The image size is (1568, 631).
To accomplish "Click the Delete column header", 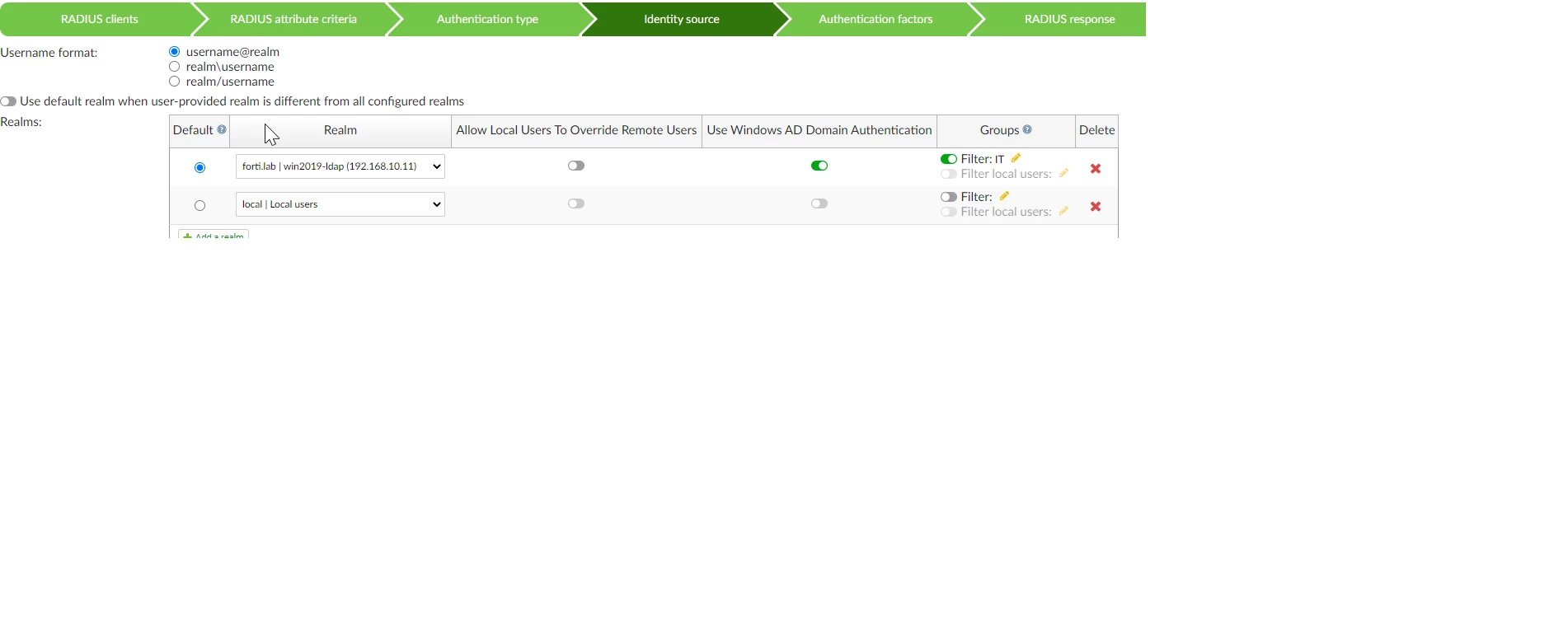I will coord(1096,130).
